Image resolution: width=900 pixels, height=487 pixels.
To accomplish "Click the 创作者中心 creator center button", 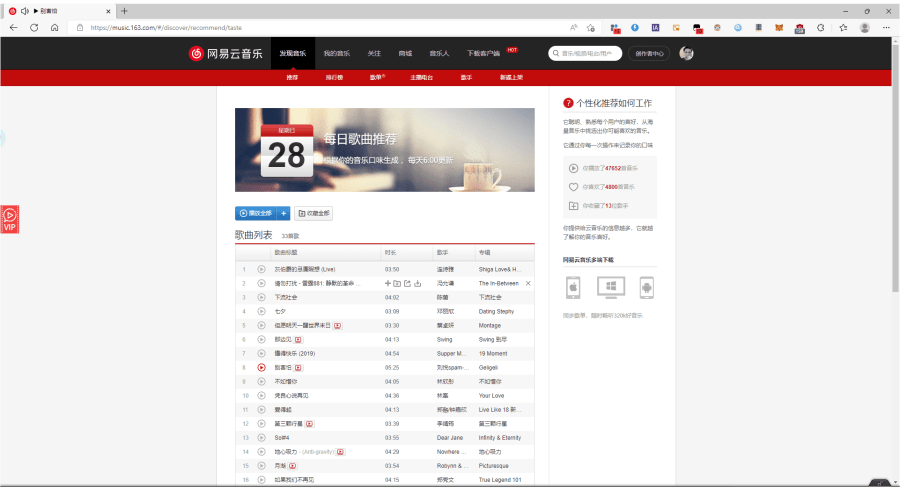I will point(649,53).
